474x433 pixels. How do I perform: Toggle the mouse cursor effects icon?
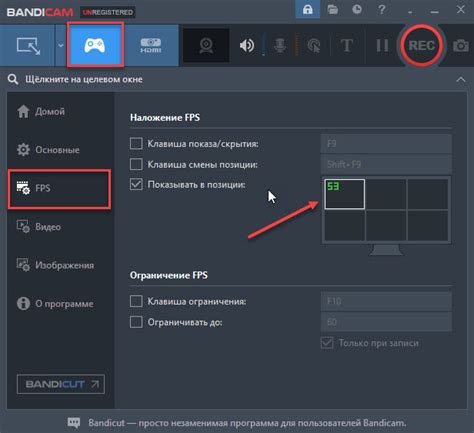(x=314, y=46)
